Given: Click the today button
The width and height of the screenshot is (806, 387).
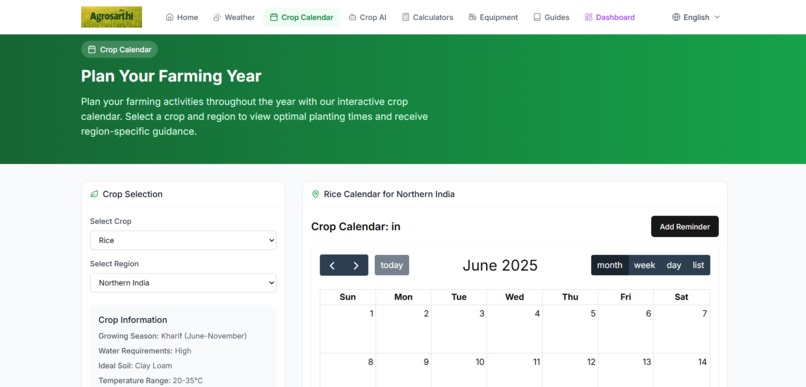Looking at the screenshot, I should tap(392, 265).
